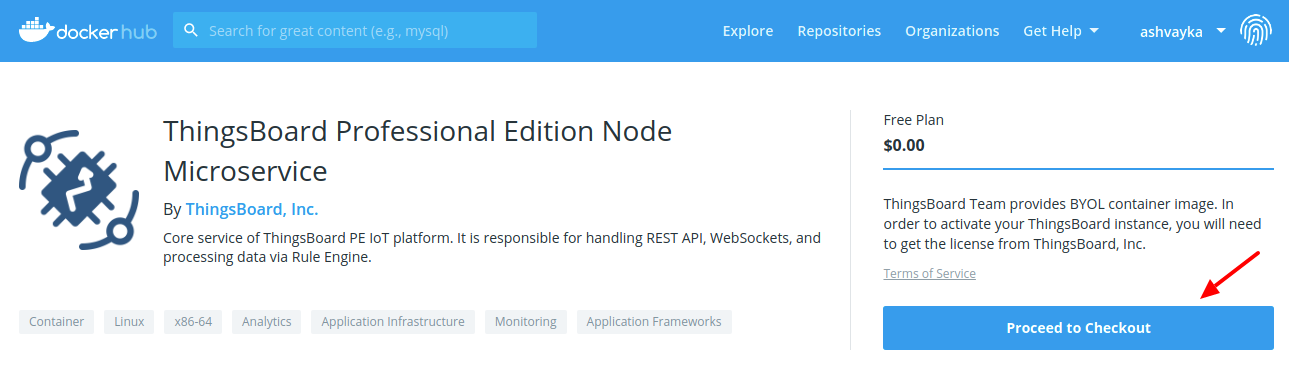
Task: Click the Proceed to Checkout button
Action: pyautogui.click(x=1078, y=328)
